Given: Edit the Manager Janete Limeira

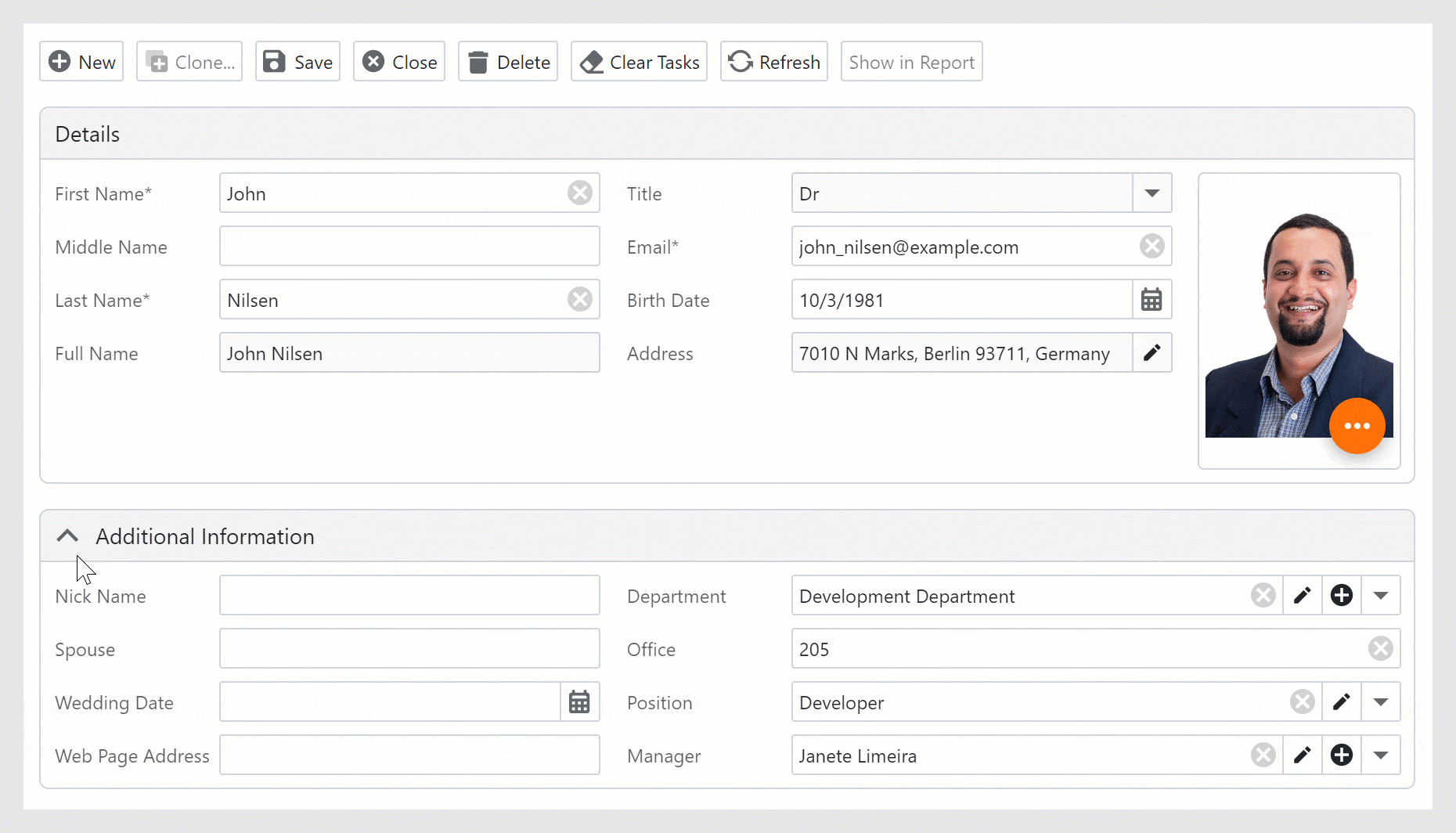Looking at the screenshot, I should [x=1303, y=755].
